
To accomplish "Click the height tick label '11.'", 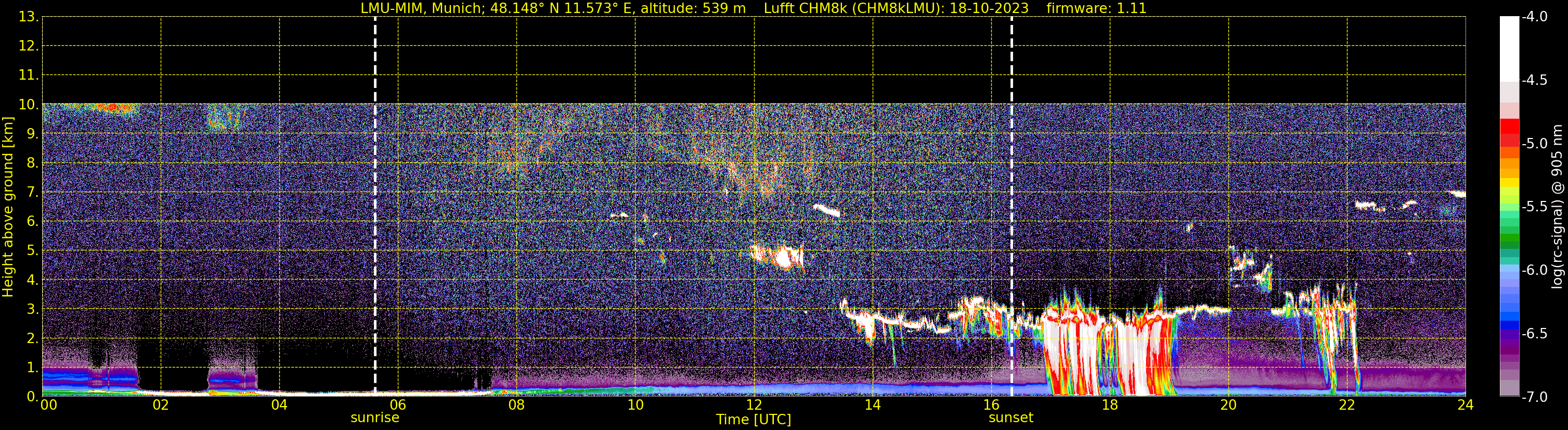I will (x=29, y=75).
